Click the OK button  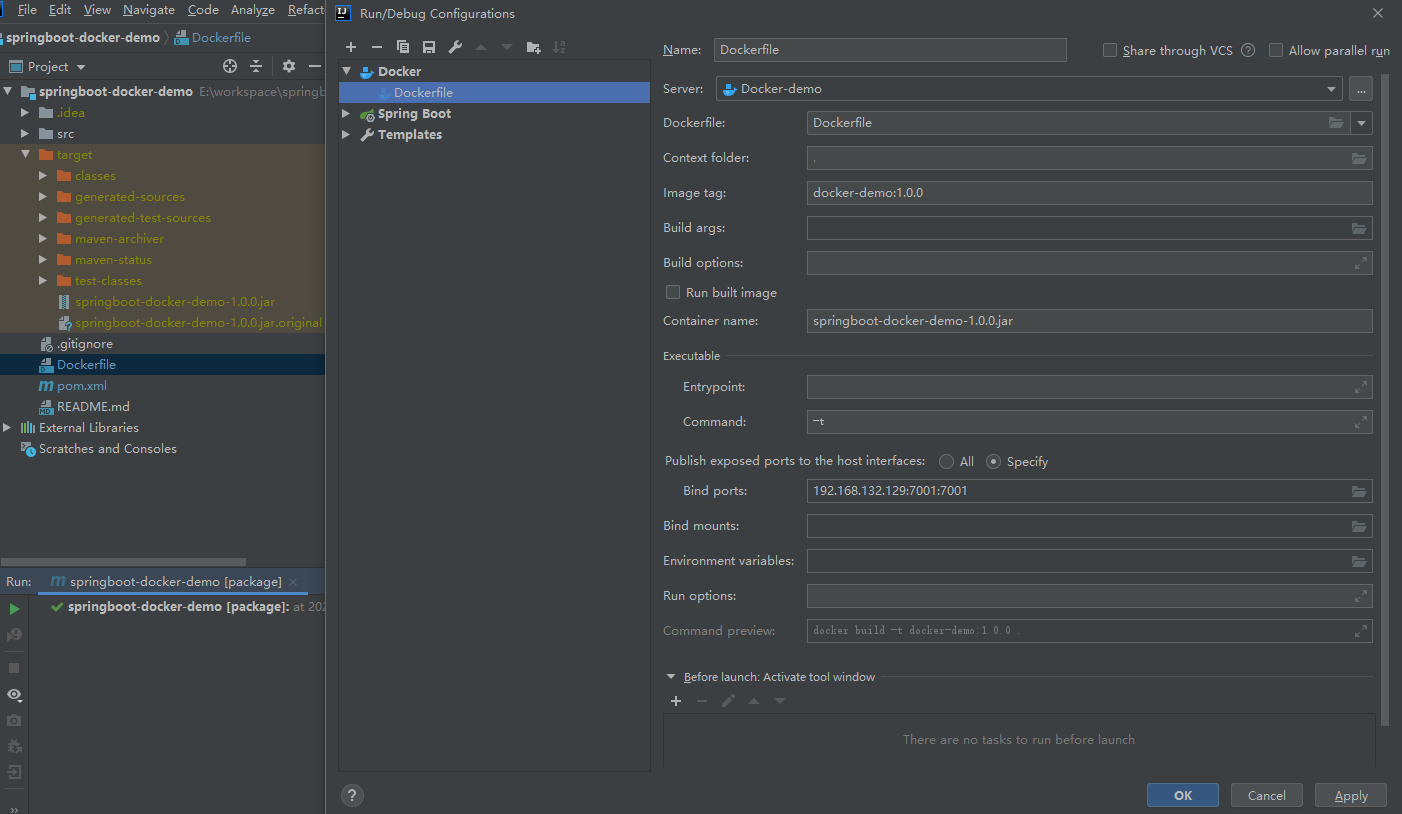click(1182, 795)
